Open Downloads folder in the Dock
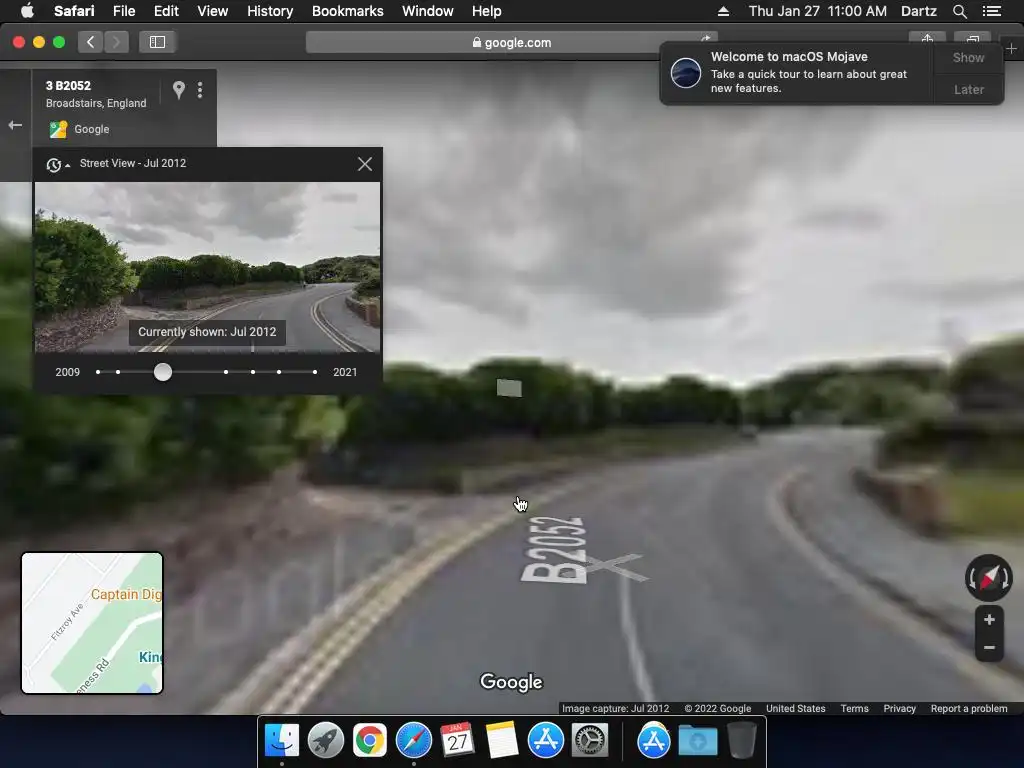This screenshot has height=768, width=1024. click(x=697, y=741)
